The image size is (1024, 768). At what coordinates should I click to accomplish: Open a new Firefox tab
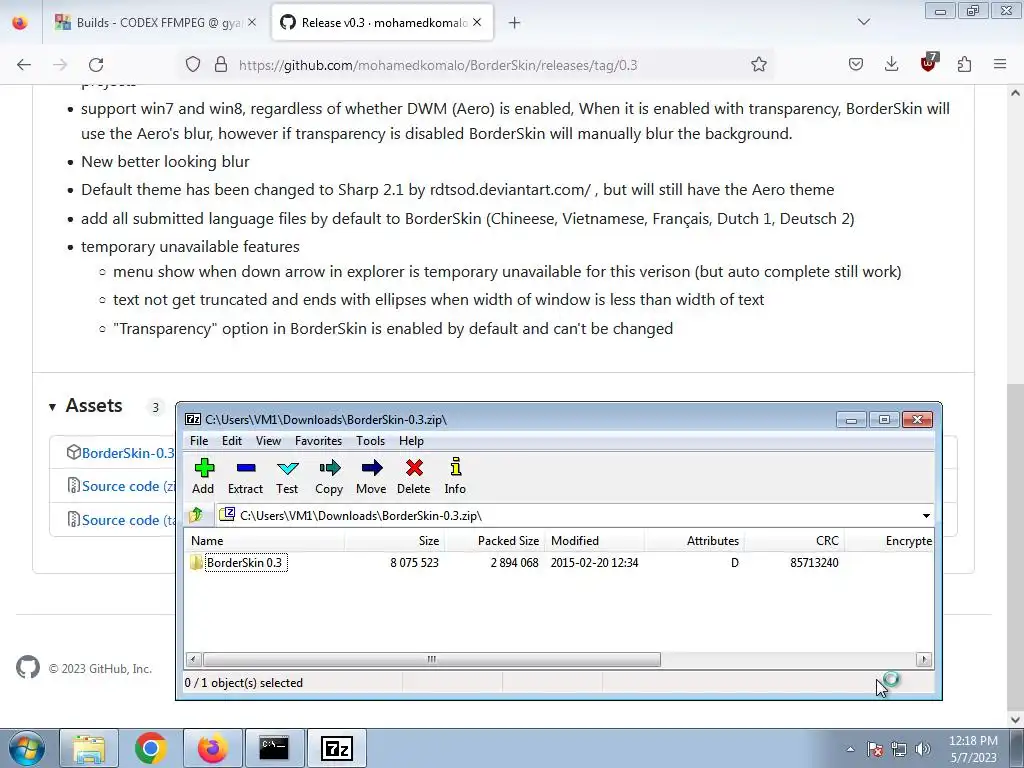[x=515, y=23]
